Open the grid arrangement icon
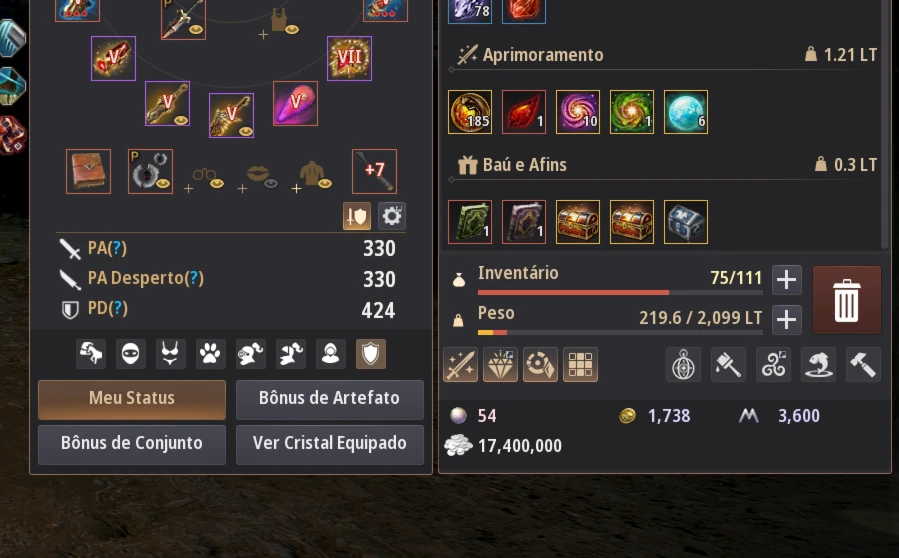Screen dimensions: 899x558 tap(580, 365)
